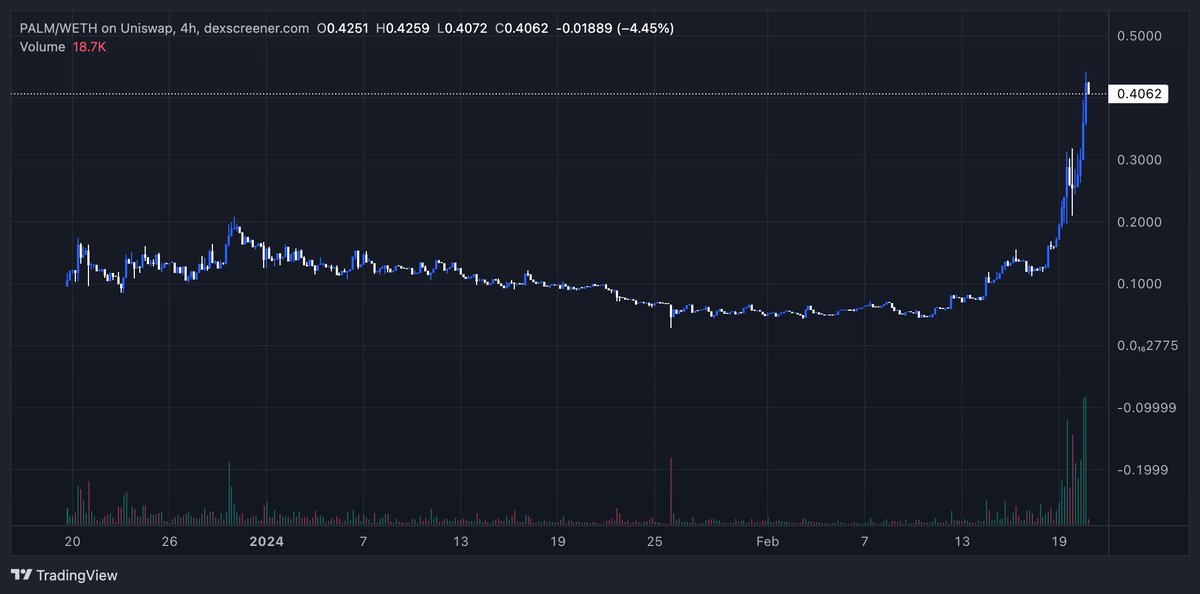Toggle the Volume indicator legend

click(x=41, y=47)
